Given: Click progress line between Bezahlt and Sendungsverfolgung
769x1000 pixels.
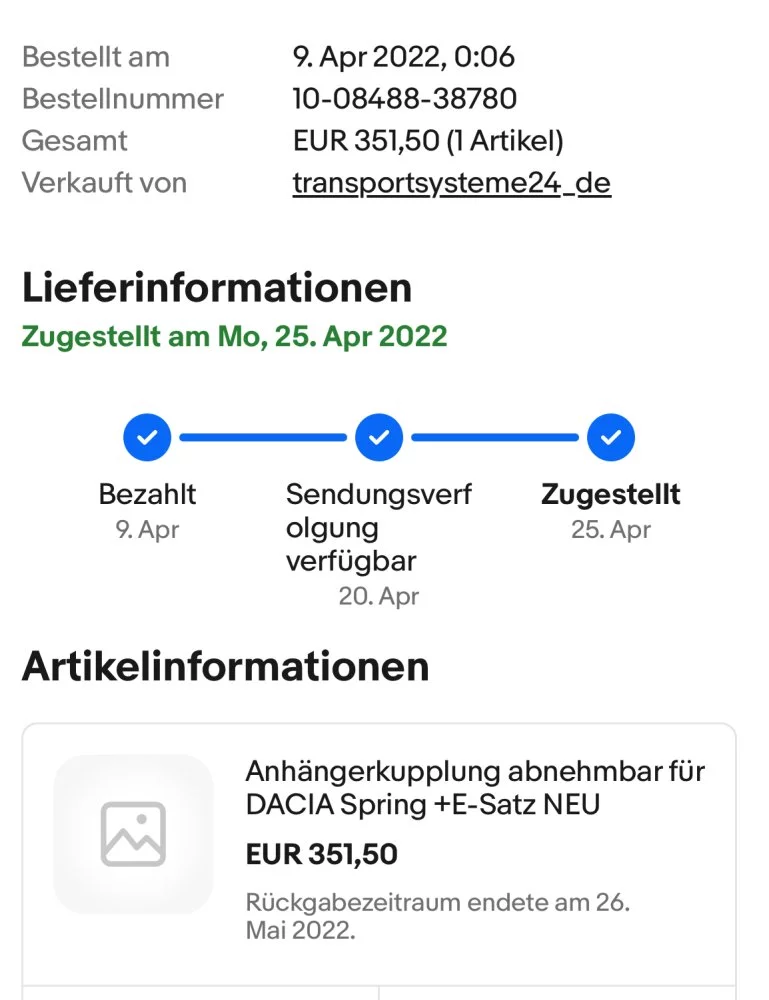Looking at the screenshot, I should [x=263, y=437].
